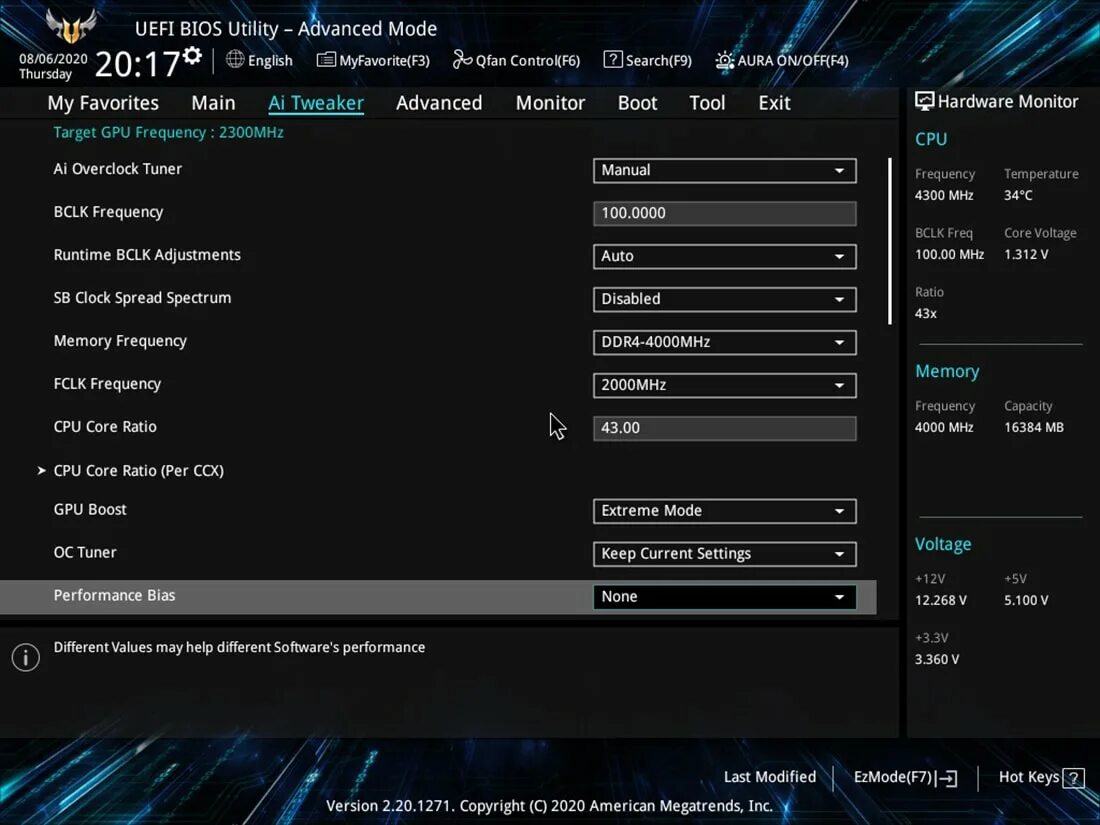
Task: Open FCLK Frequency 2000MHz dropdown
Action: point(725,385)
